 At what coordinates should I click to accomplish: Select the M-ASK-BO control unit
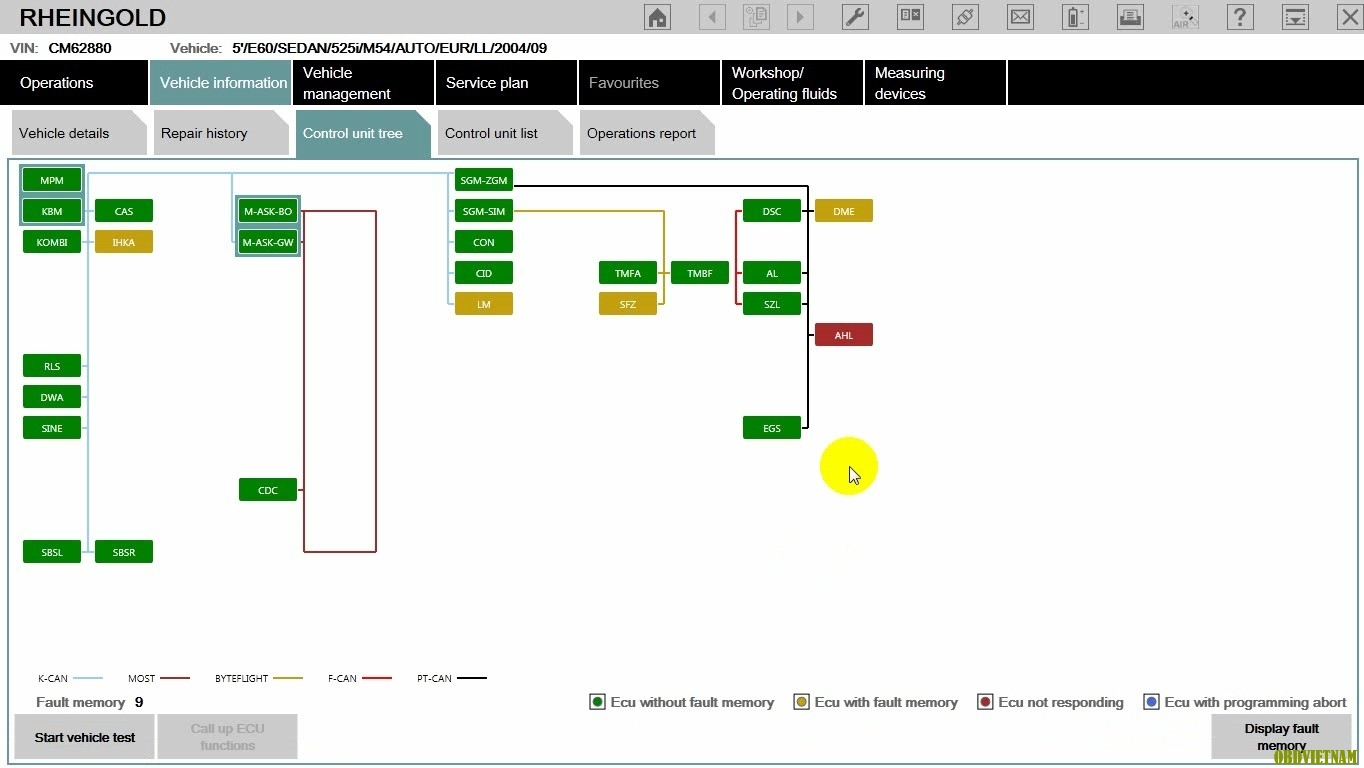pyautogui.click(x=268, y=212)
